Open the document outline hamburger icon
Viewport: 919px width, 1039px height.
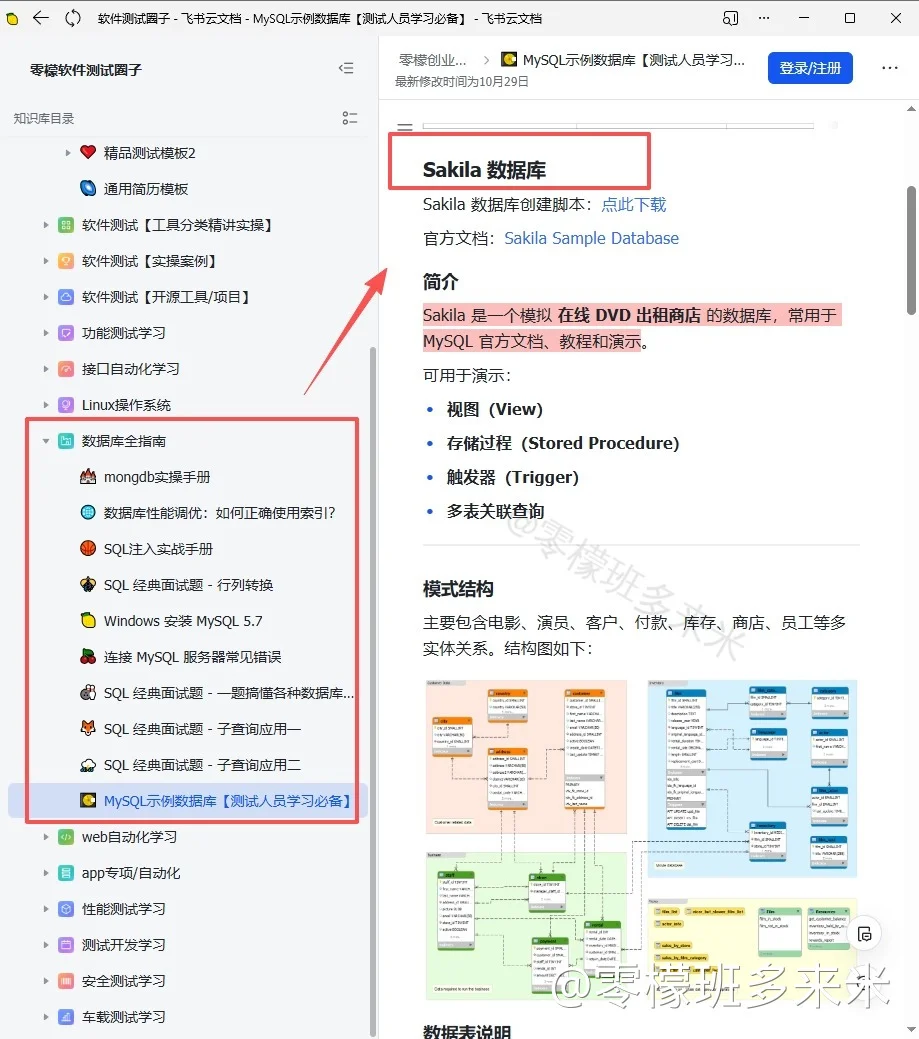[405, 127]
